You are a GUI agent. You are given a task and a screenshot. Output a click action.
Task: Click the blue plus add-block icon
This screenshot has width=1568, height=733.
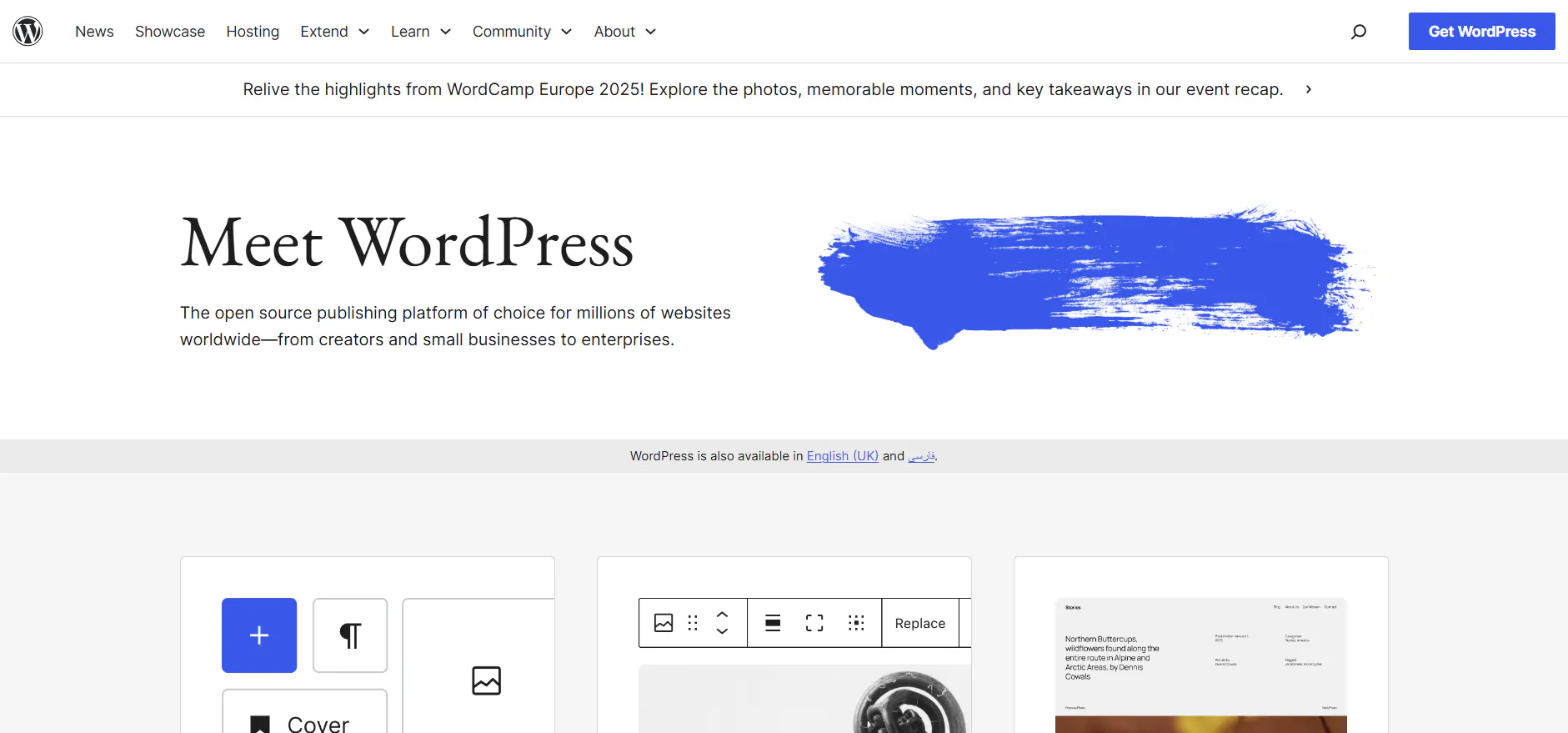[259, 635]
